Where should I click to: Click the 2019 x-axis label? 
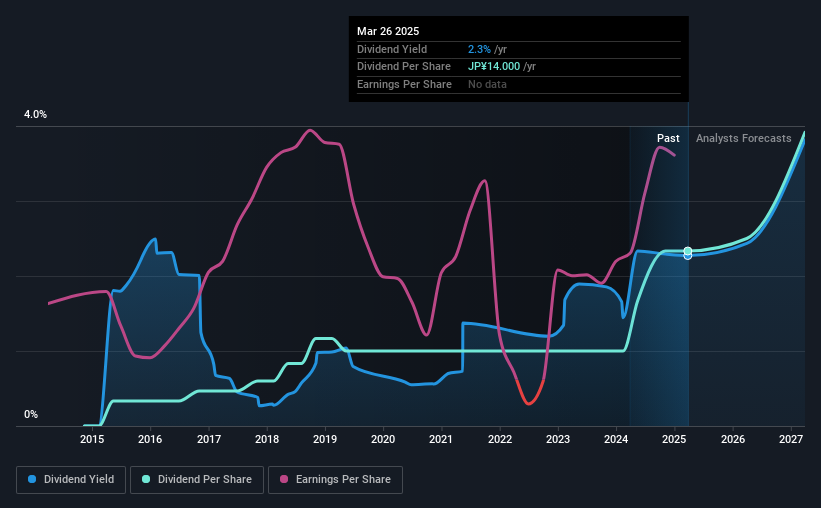pyautogui.click(x=325, y=439)
